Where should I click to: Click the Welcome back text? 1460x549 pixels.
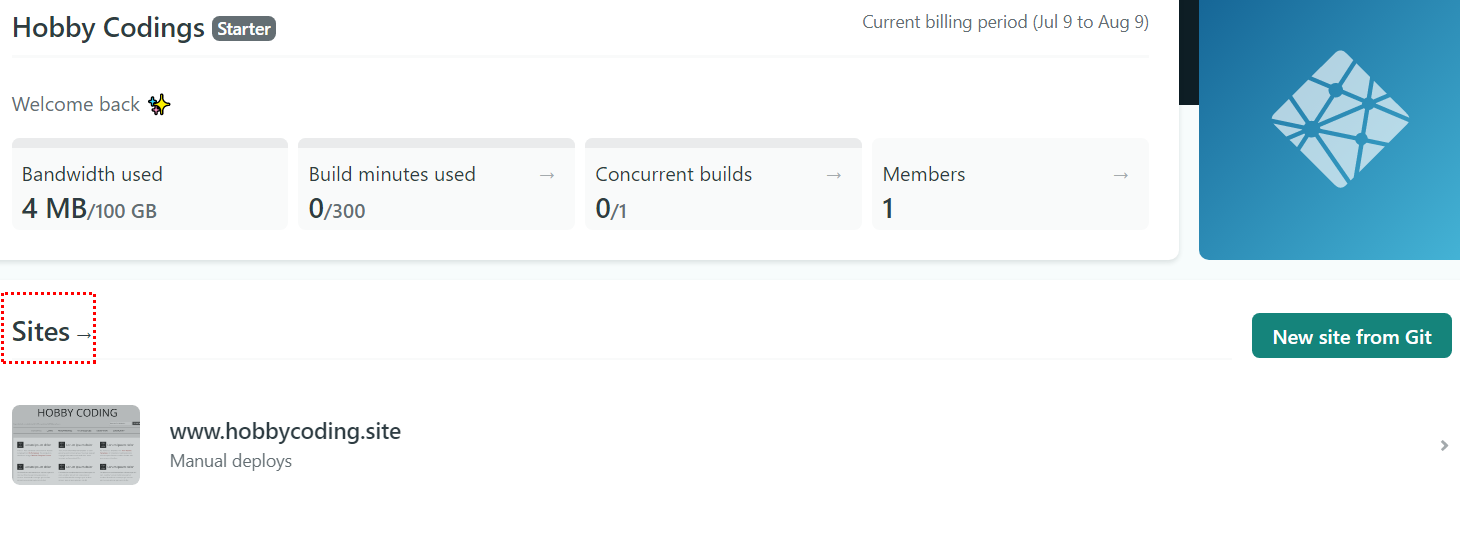pyautogui.click(x=76, y=104)
